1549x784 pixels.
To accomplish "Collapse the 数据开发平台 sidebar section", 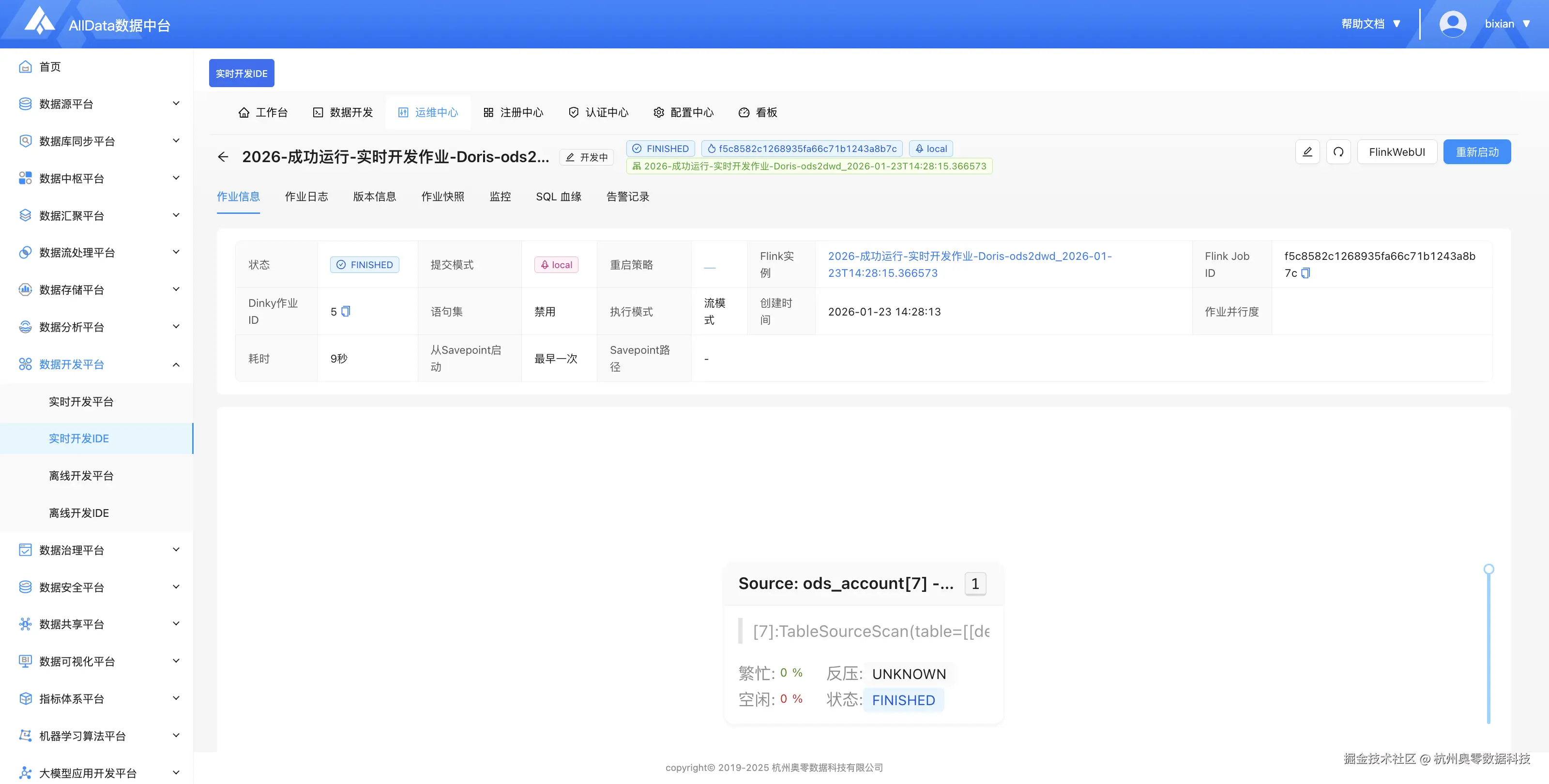I will pos(176,364).
